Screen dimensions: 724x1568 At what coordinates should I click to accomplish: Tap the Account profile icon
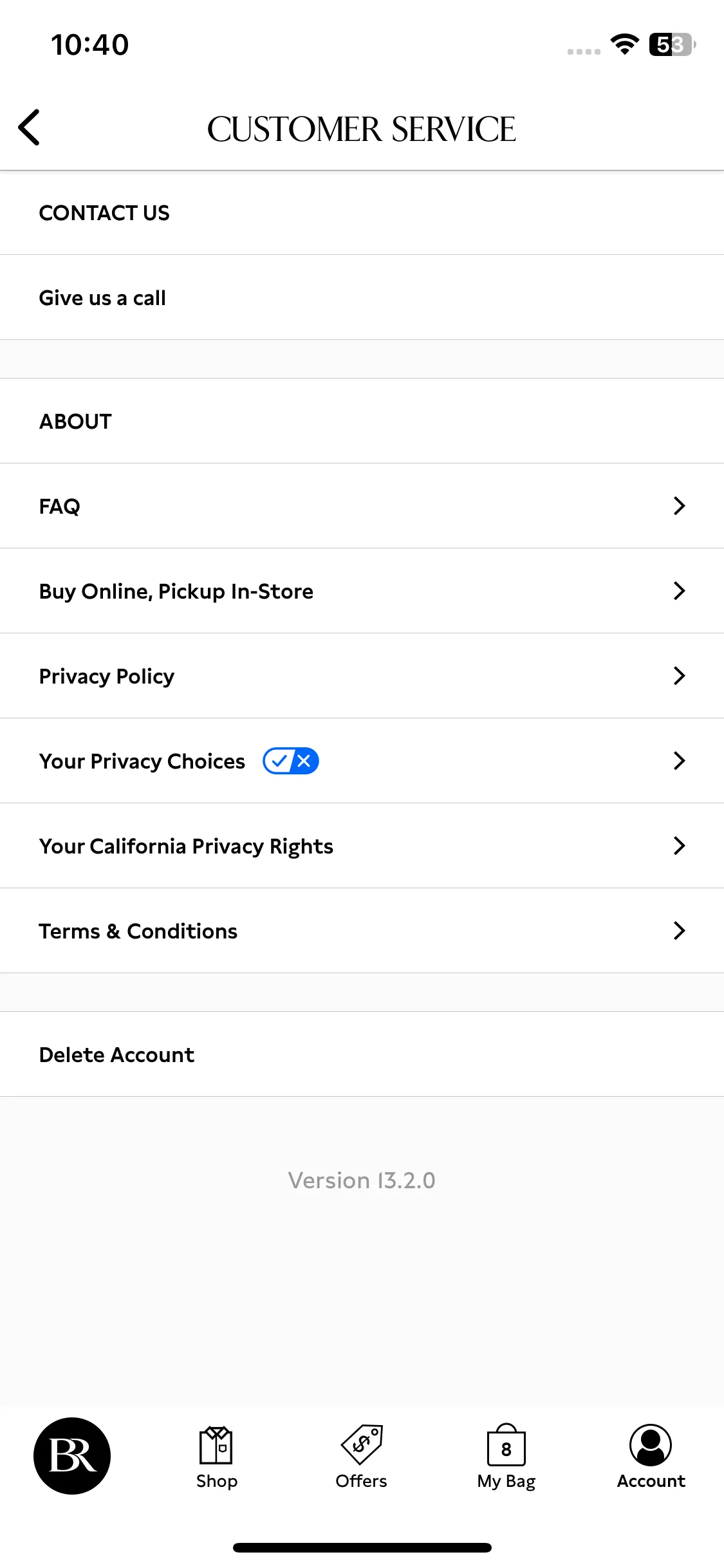(x=651, y=1444)
